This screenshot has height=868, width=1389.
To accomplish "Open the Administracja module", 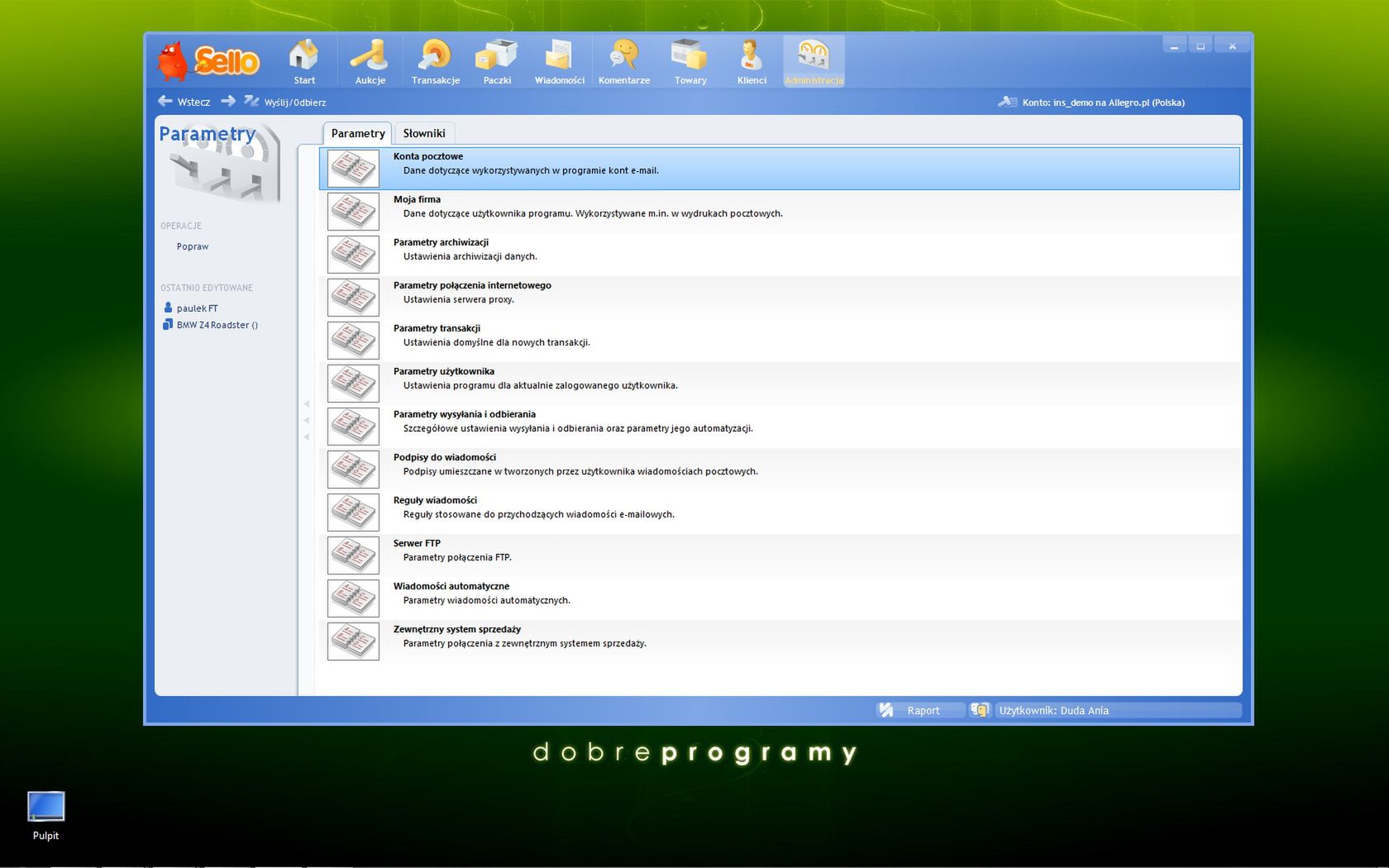I will tap(814, 61).
